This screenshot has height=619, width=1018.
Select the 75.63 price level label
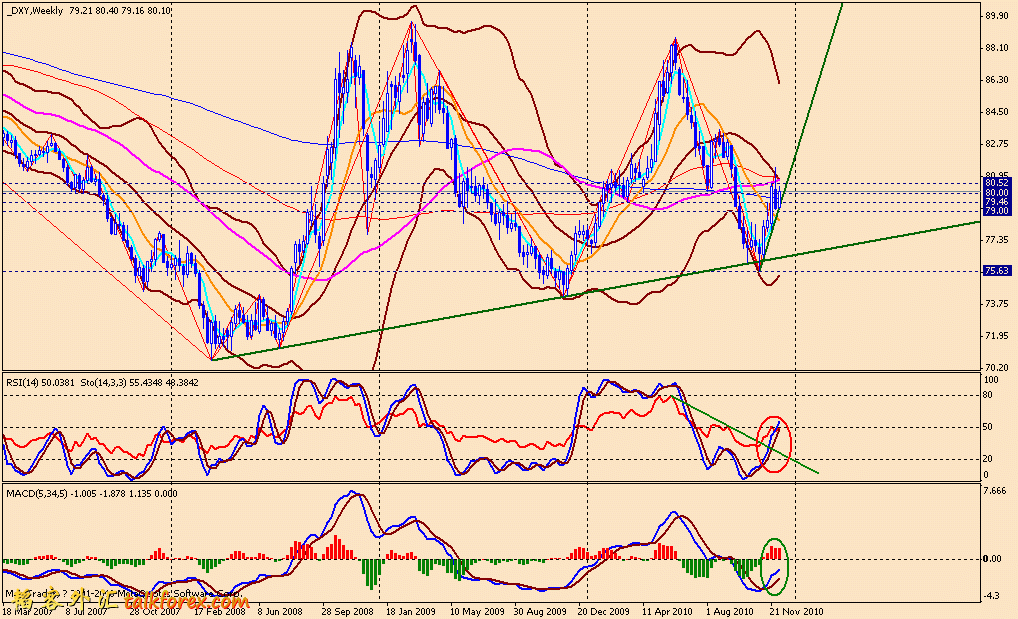click(x=996, y=270)
